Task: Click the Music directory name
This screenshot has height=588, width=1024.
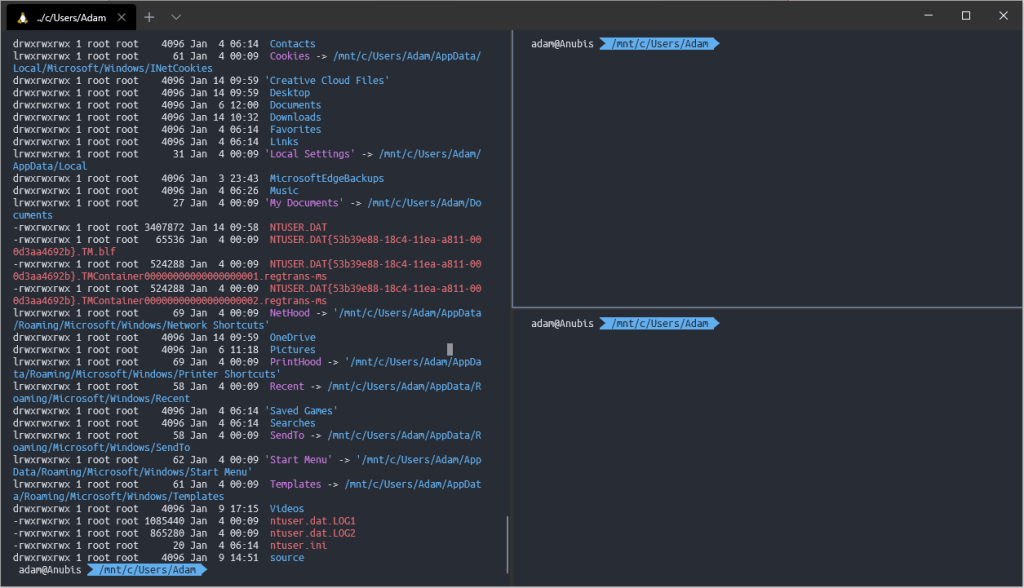Action: click(x=284, y=191)
